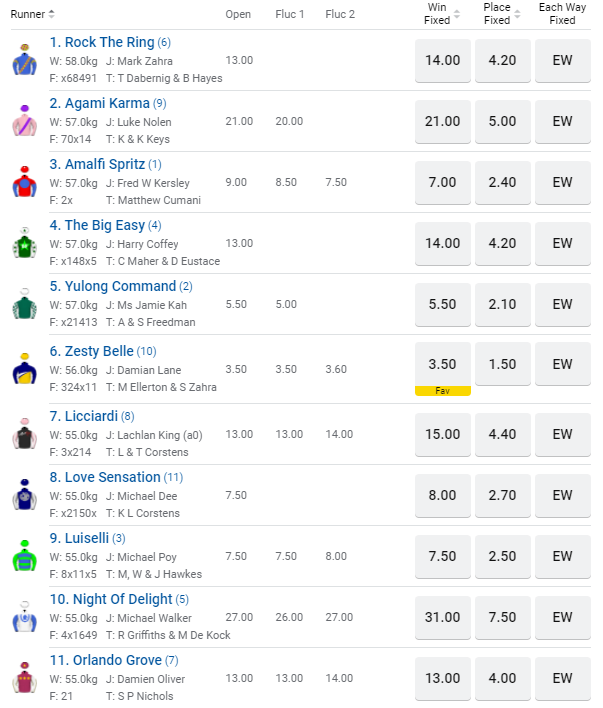Click Agami Karma pink jockey silks icon
This screenshot has width=603, height=708.
pyautogui.click(x=24, y=122)
